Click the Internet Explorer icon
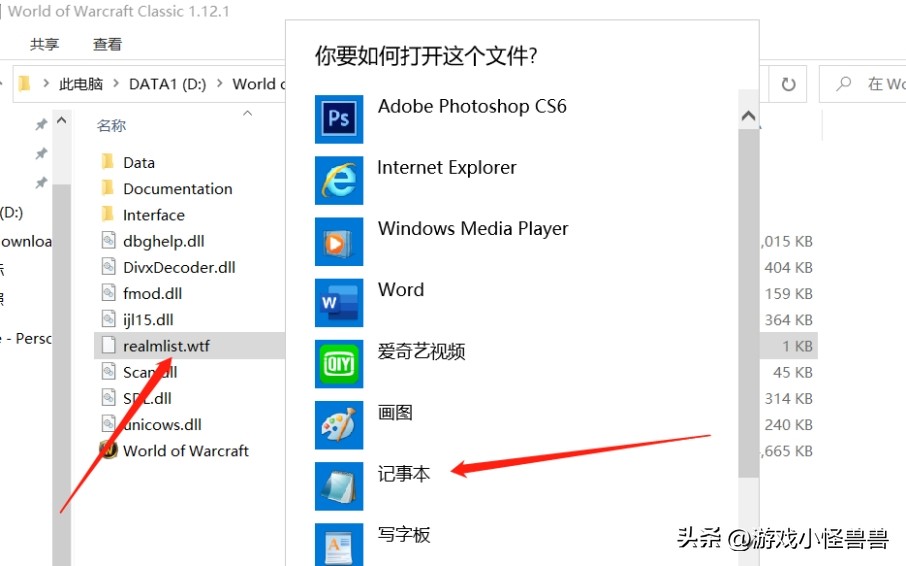 tap(339, 180)
